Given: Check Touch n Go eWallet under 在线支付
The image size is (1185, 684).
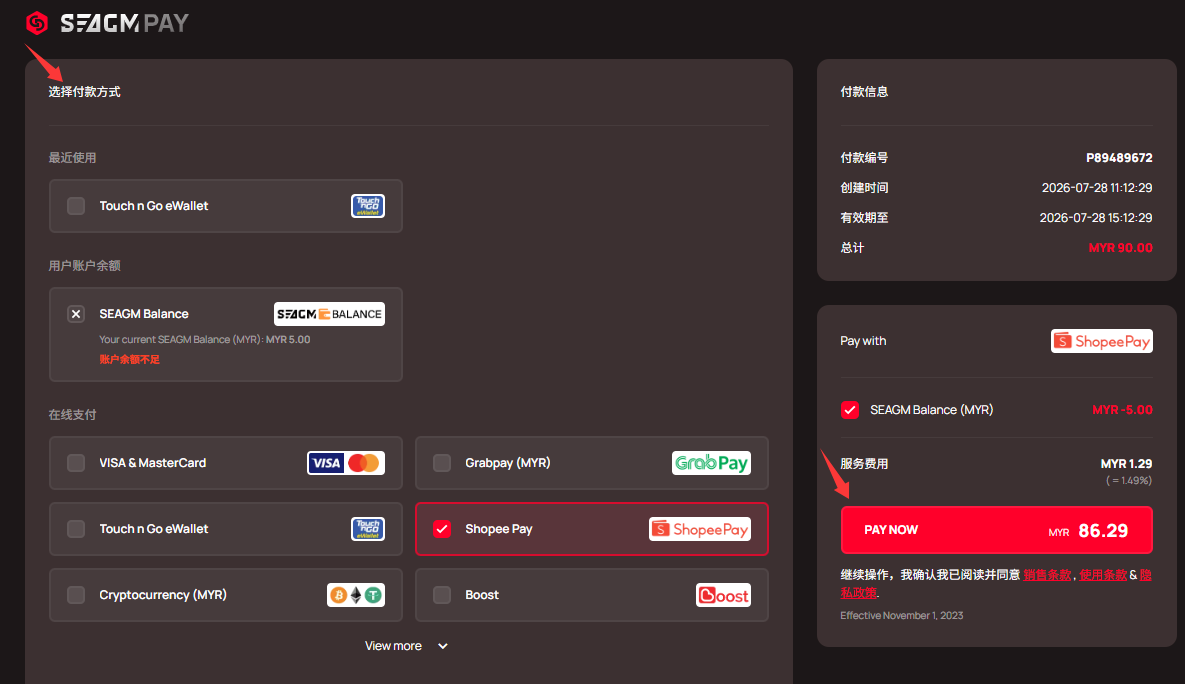Looking at the screenshot, I should pyautogui.click(x=76, y=529).
